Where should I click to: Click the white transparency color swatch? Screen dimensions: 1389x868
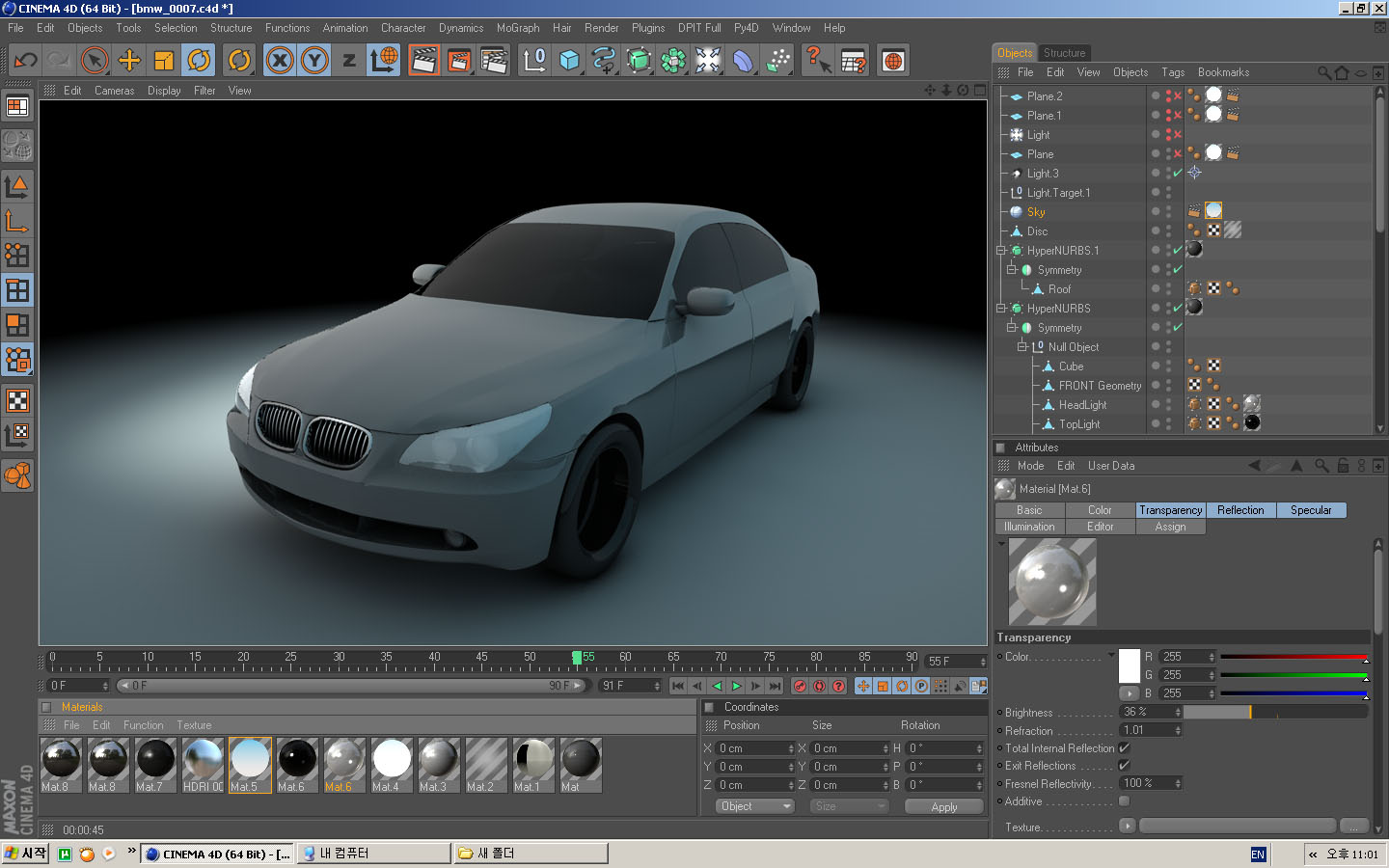point(1129,665)
